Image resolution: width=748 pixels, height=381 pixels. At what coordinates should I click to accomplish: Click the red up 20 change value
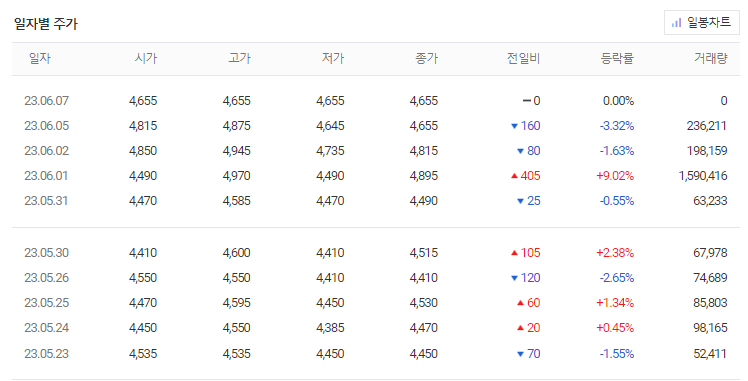[x=529, y=328]
